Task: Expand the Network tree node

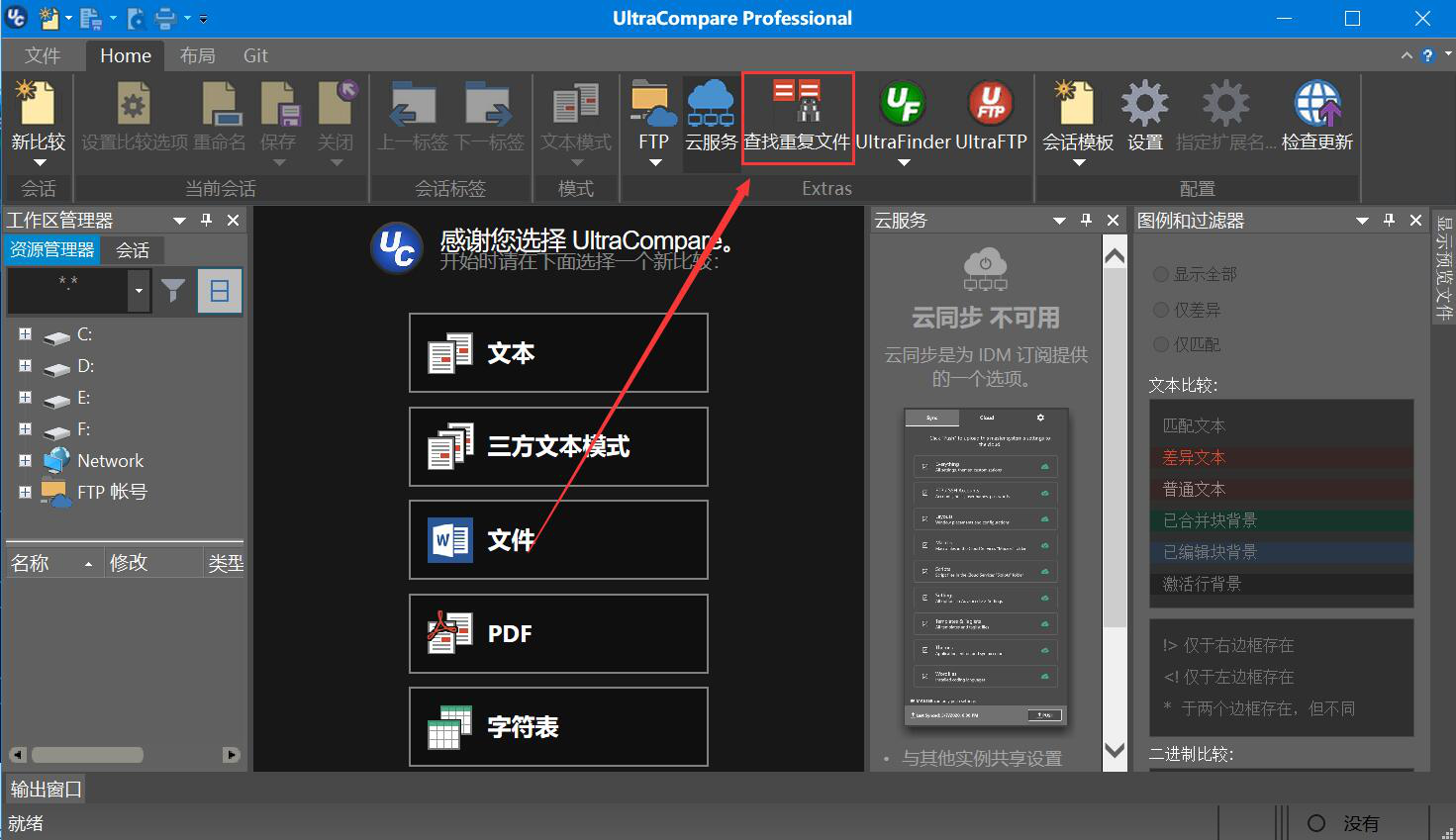Action: [x=25, y=460]
